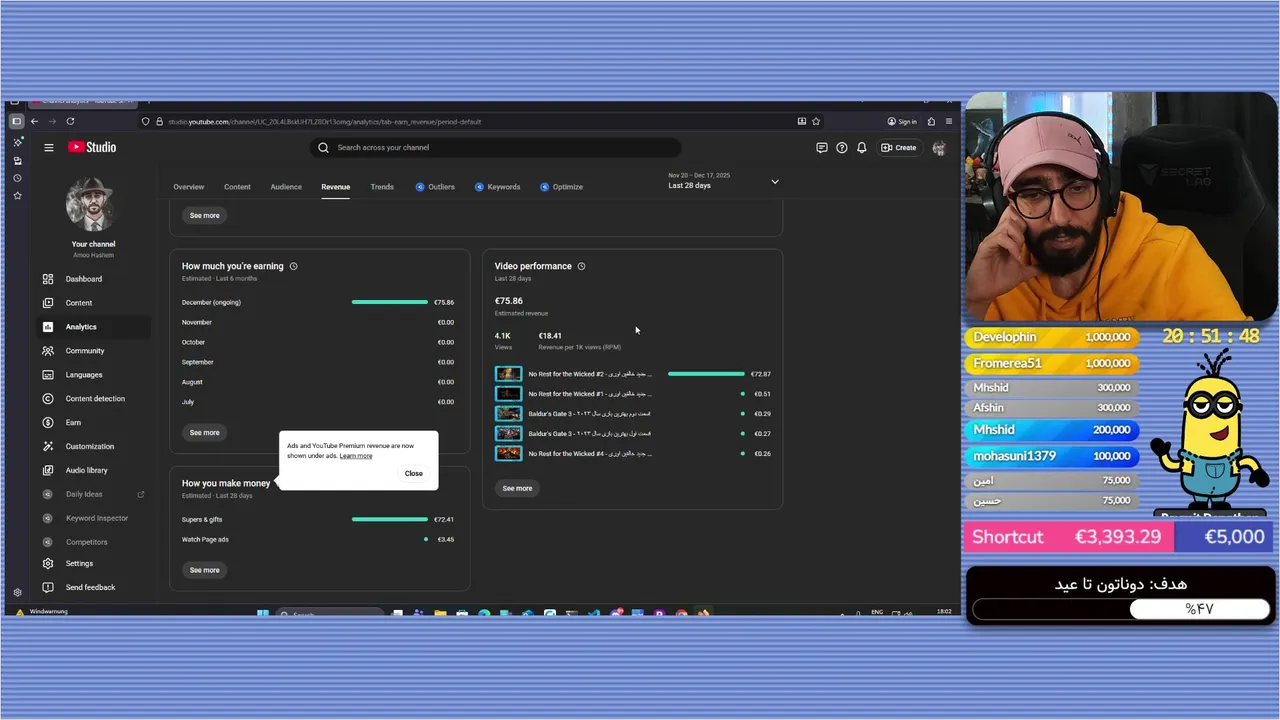Click info icon beside Video performance
This screenshot has height=720, width=1280.
coord(581,266)
